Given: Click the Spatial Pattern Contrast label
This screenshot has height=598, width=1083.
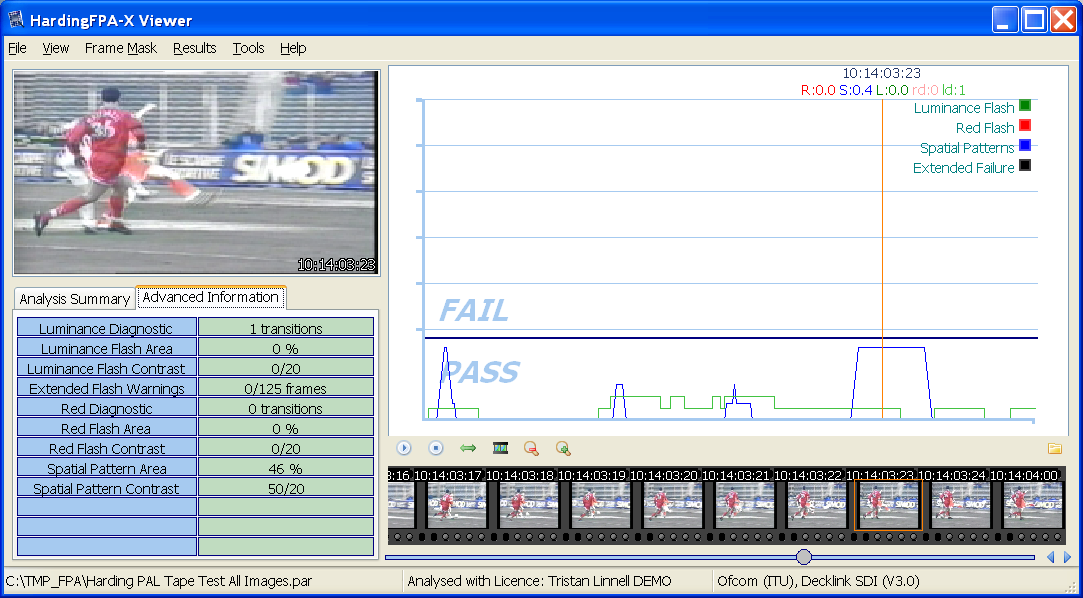Looking at the screenshot, I should 106,489.
